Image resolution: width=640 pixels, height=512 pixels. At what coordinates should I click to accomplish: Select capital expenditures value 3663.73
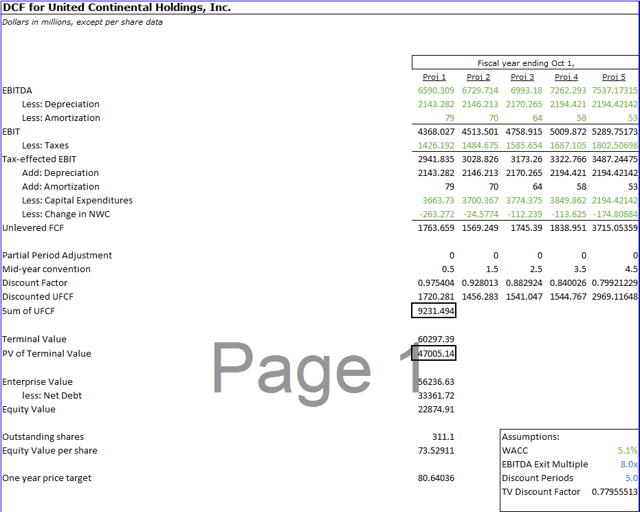point(438,200)
